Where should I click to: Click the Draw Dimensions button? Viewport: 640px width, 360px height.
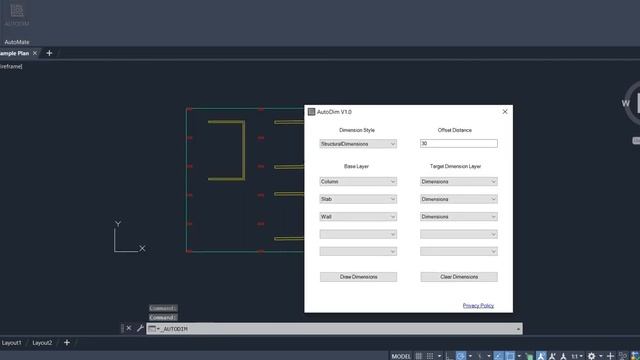358,277
